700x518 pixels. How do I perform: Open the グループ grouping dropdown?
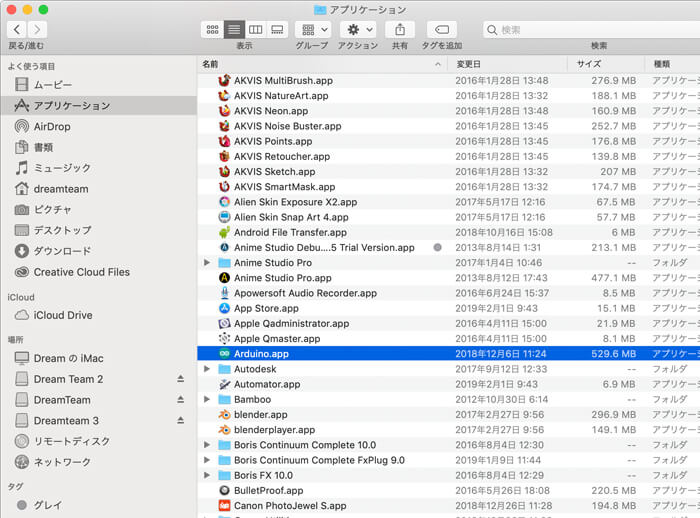313,29
